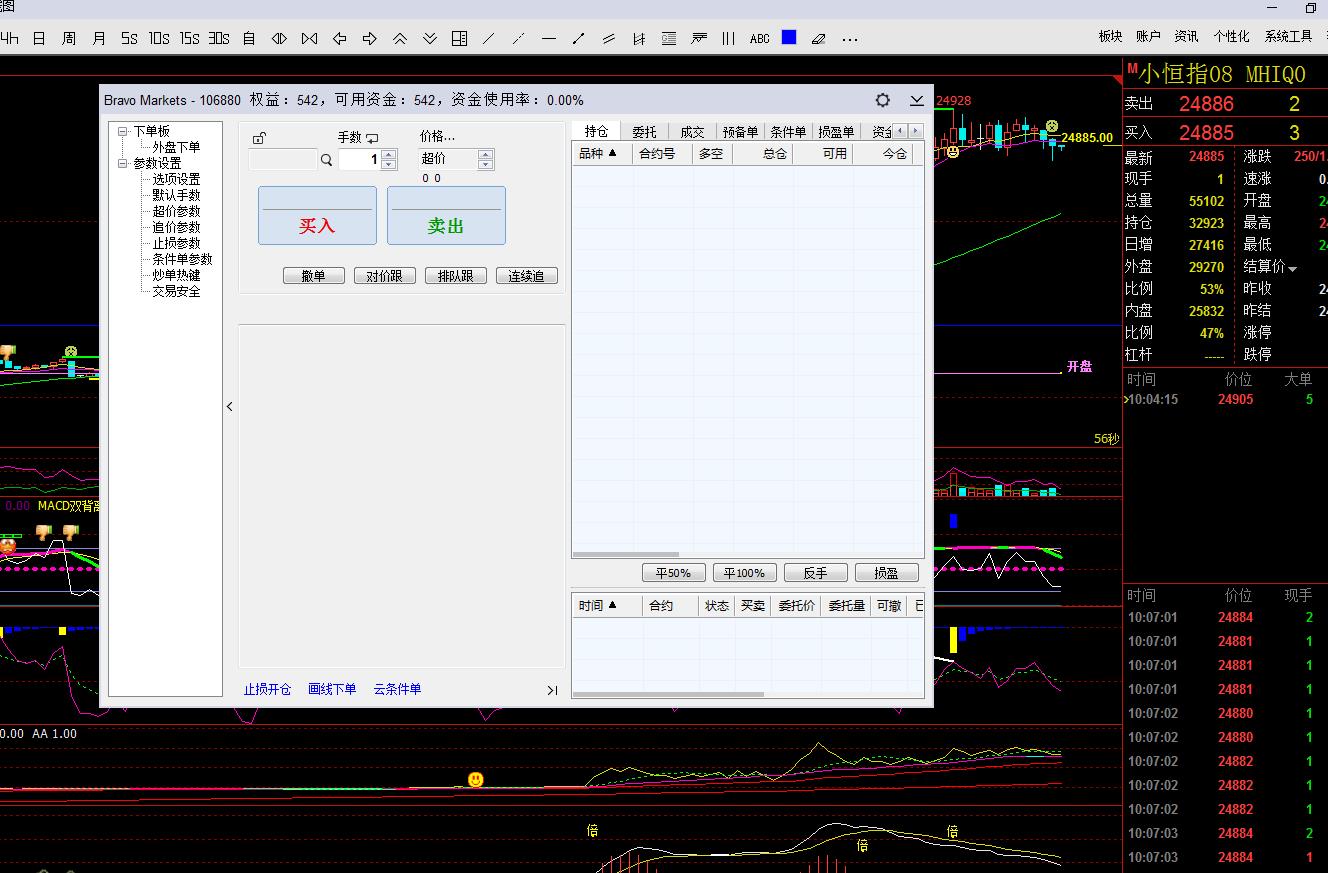Viewport: 1328px width, 873px height.
Task: Toggle the 手数 enter-key icon
Action: tap(373, 138)
